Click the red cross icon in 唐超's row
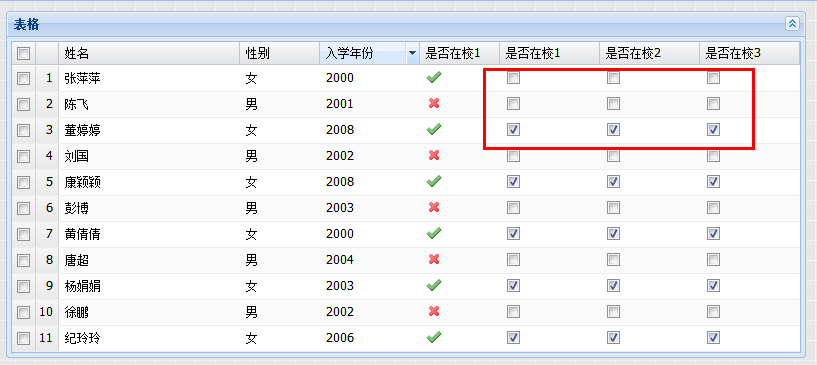 (x=434, y=259)
